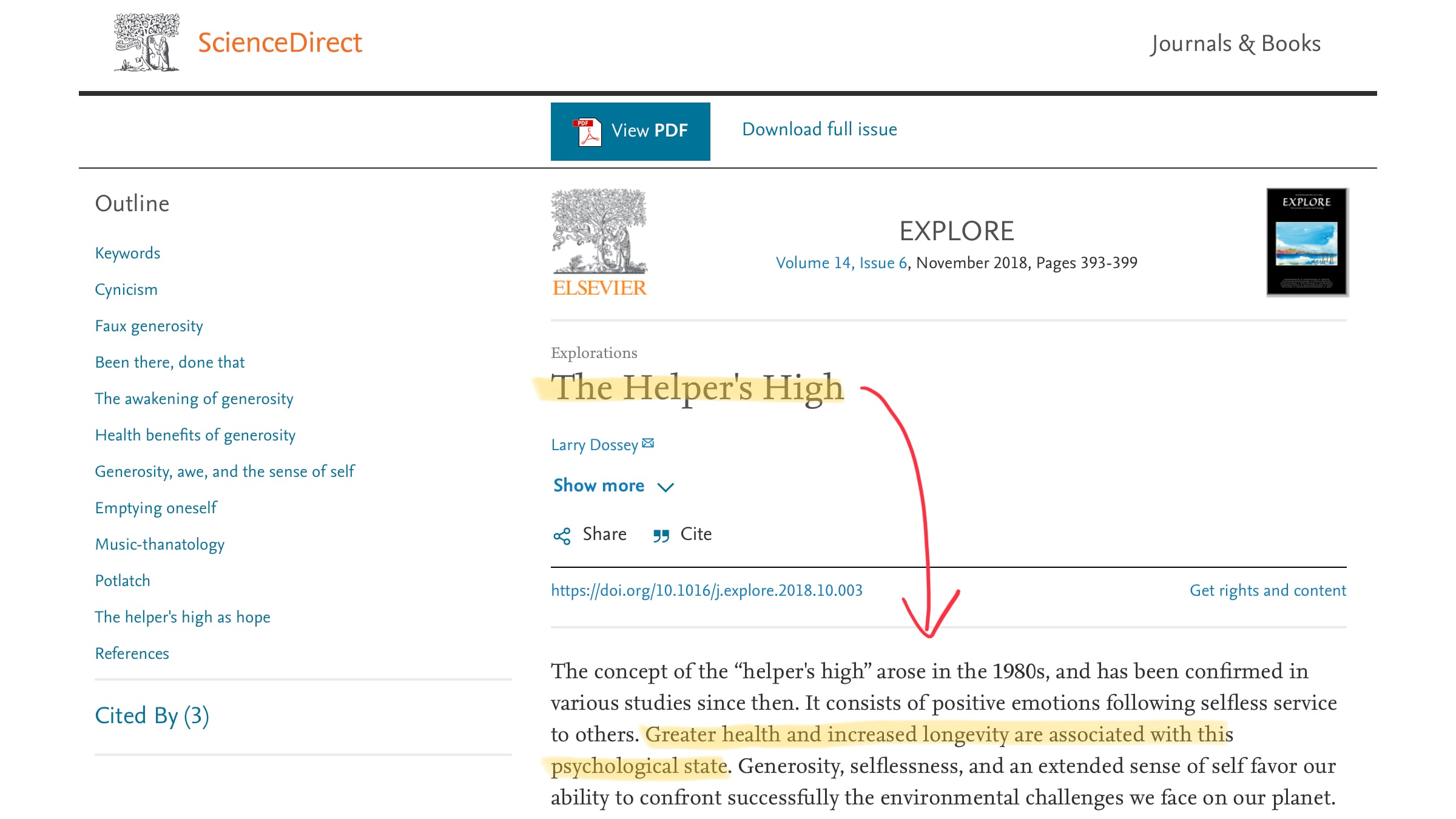Expand author details with Show more
The width and height of the screenshot is (1456, 819).
(x=599, y=485)
